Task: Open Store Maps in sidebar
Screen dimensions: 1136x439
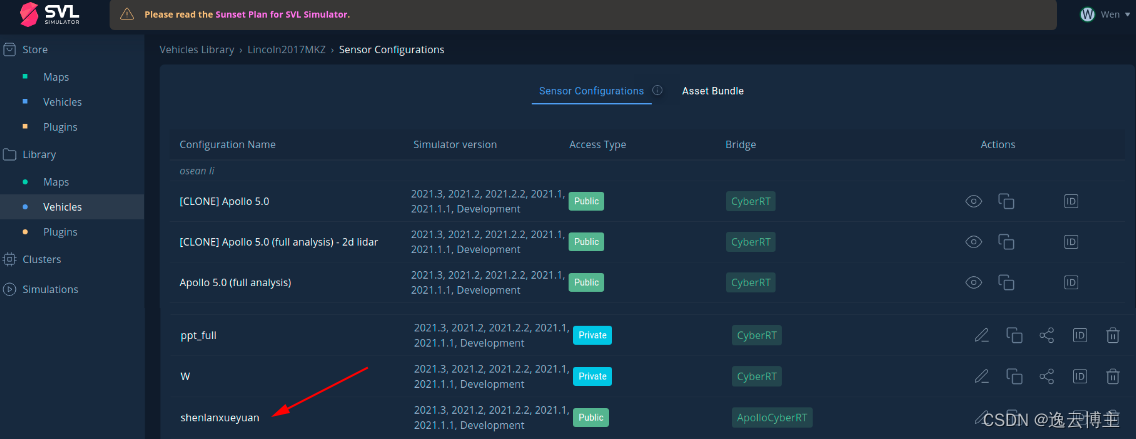Action: coord(56,77)
